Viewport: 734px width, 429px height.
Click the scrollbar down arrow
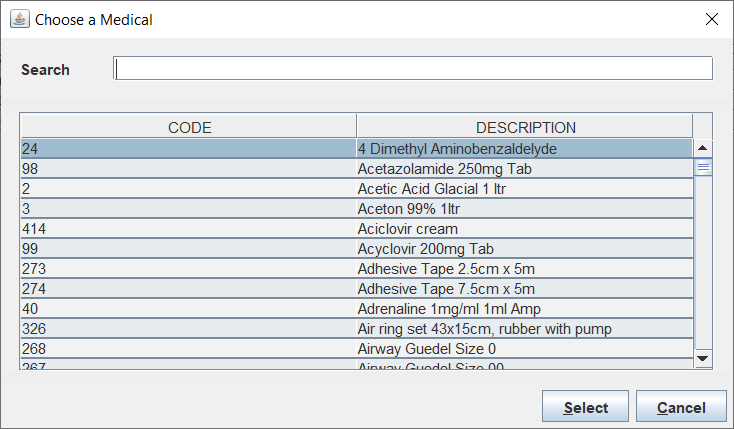pyautogui.click(x=703, y=357)
